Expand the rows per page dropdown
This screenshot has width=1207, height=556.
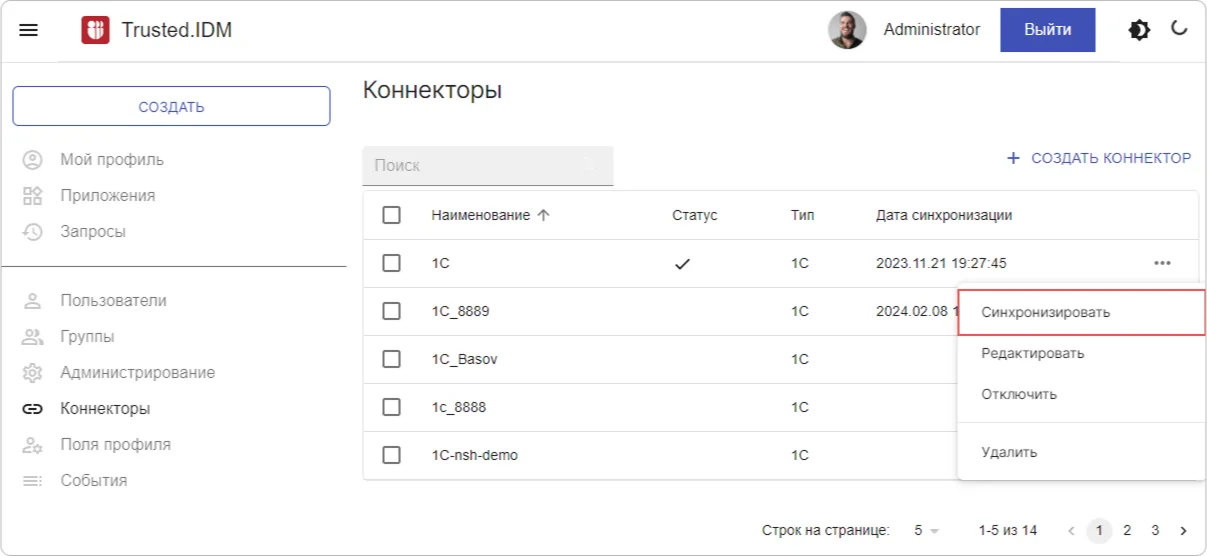pos(926,530)
